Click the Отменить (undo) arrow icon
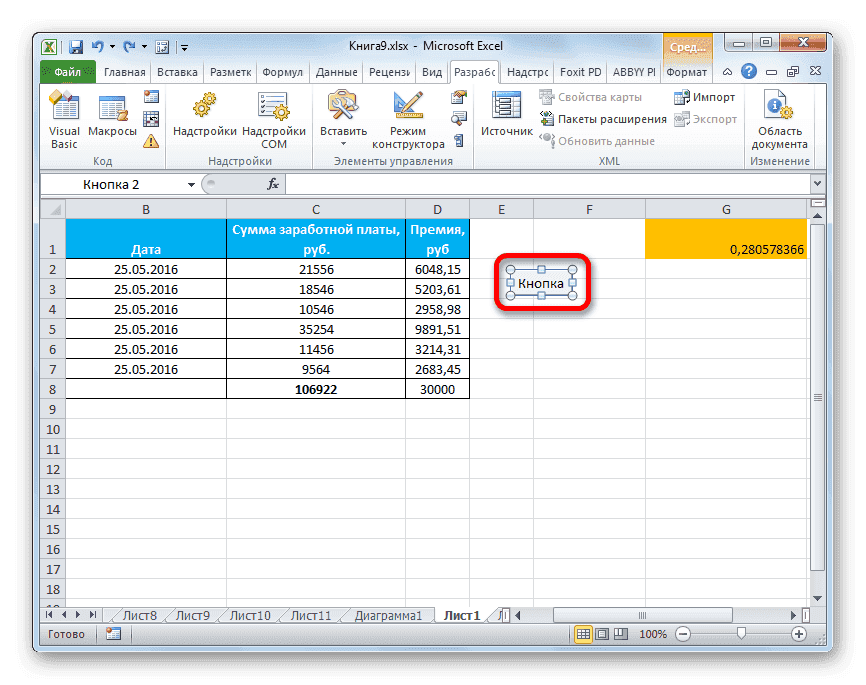 (96, 45)
